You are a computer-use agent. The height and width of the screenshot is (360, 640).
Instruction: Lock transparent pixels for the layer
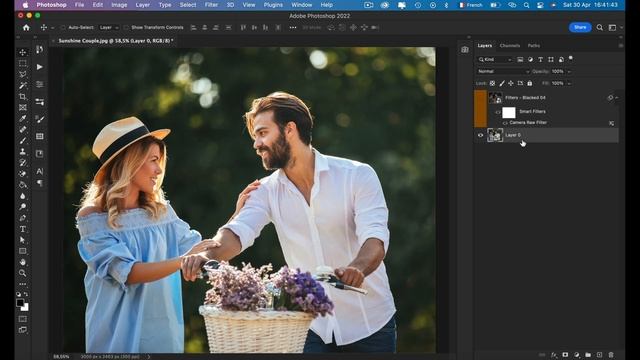click(493, 83)
